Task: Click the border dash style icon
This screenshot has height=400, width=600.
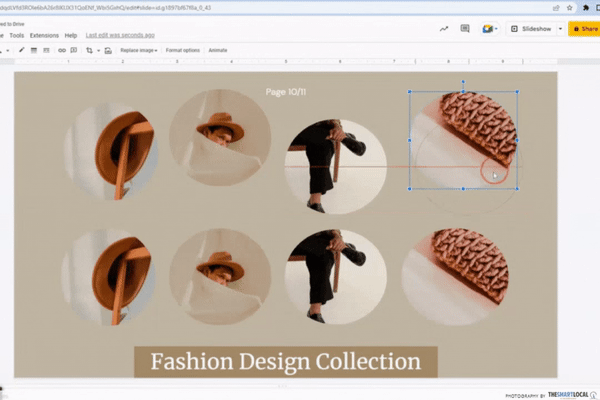Action: (x=47, y=50)
